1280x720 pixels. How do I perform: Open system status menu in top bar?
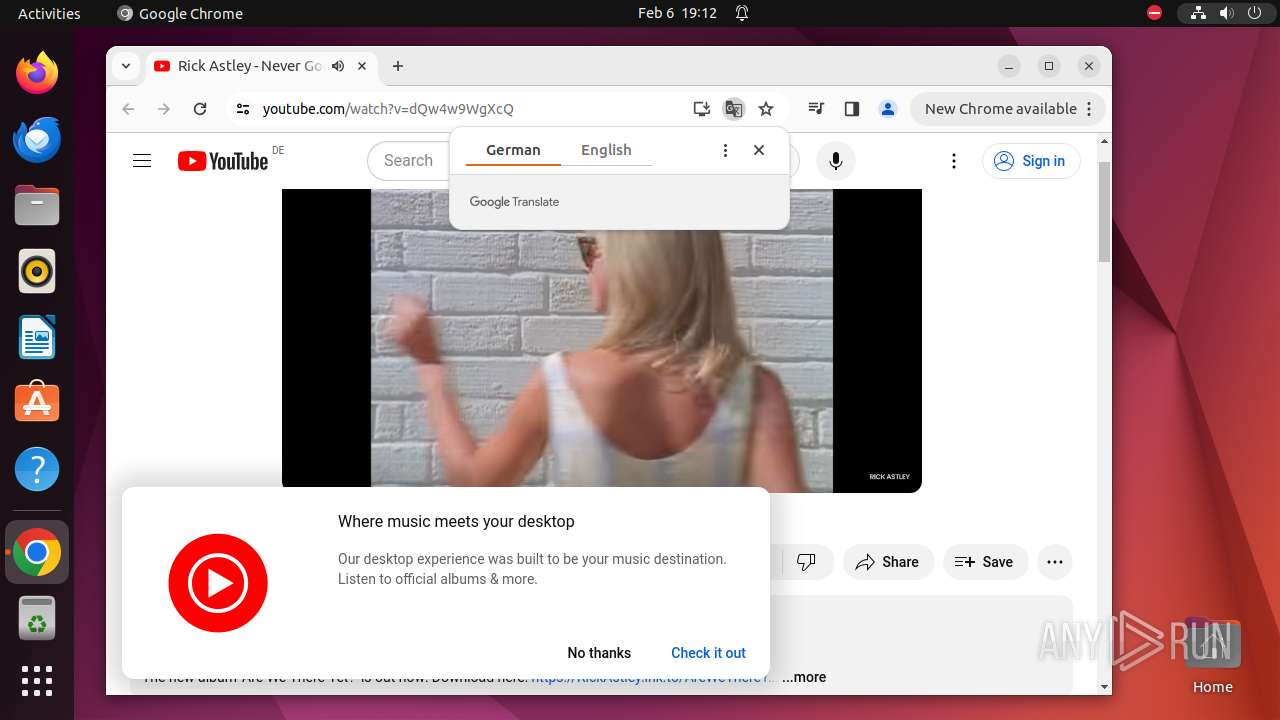[1226, 13]
